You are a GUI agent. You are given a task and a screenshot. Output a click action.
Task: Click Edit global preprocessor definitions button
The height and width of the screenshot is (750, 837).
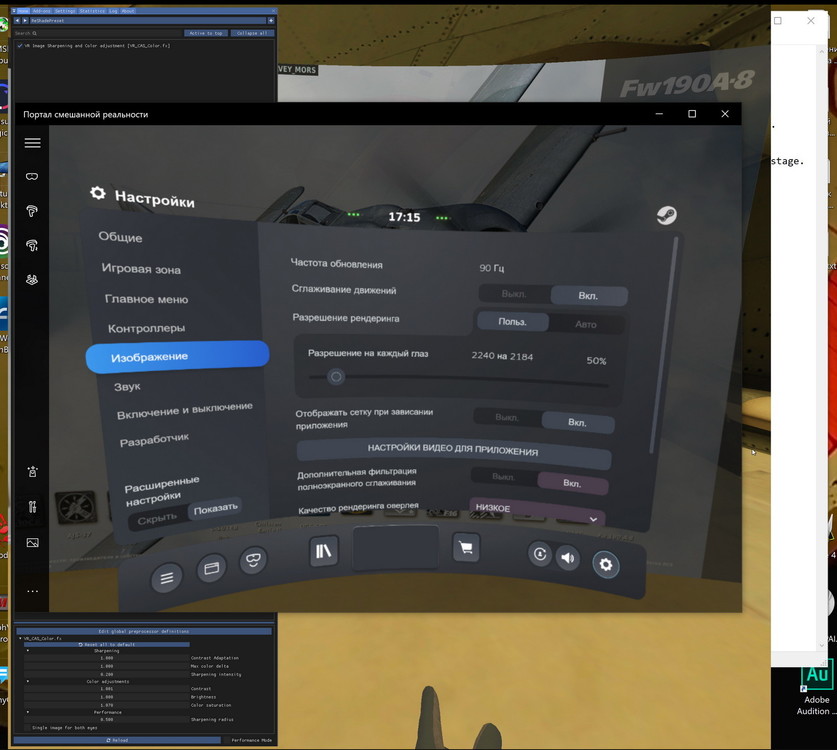point(144,631)
